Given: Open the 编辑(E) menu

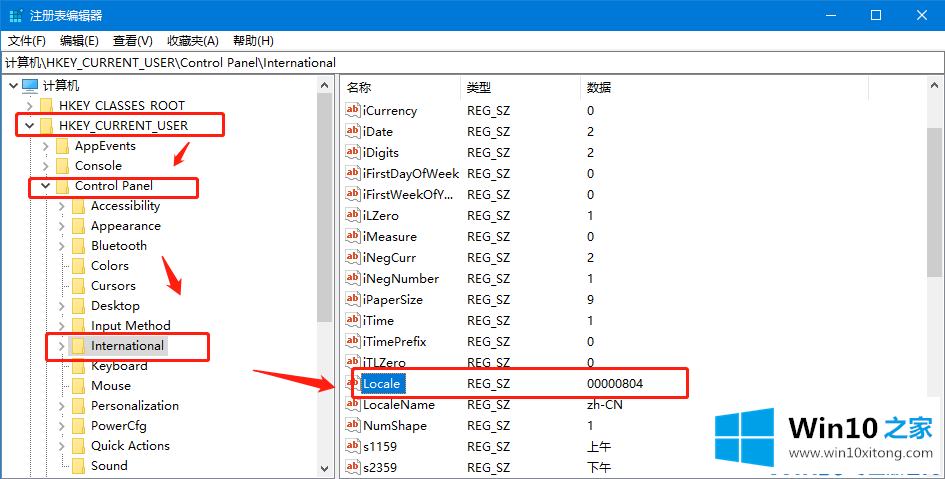Looking at the screenshot, I should pos(80,41).
